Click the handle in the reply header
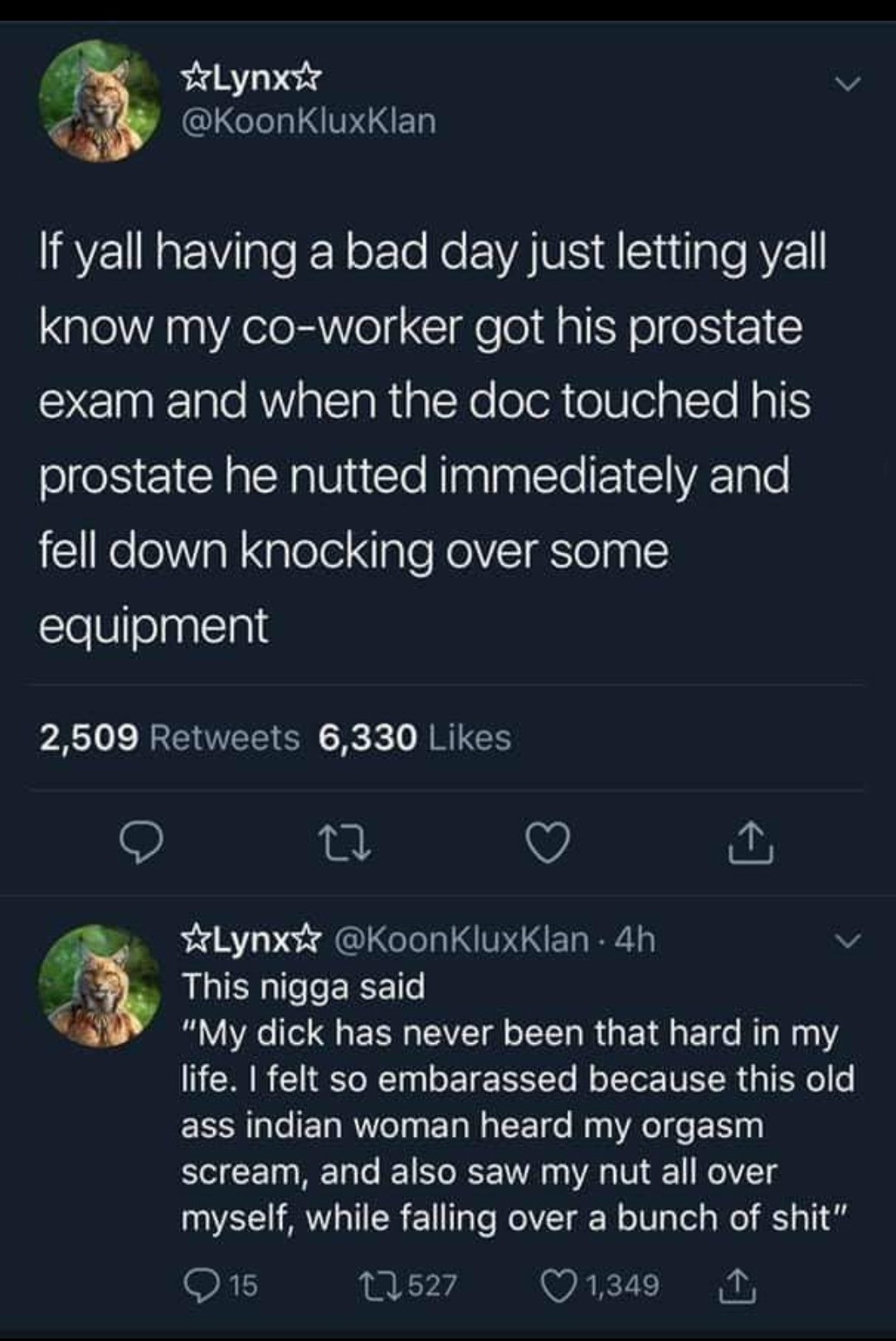 [461, 940]
